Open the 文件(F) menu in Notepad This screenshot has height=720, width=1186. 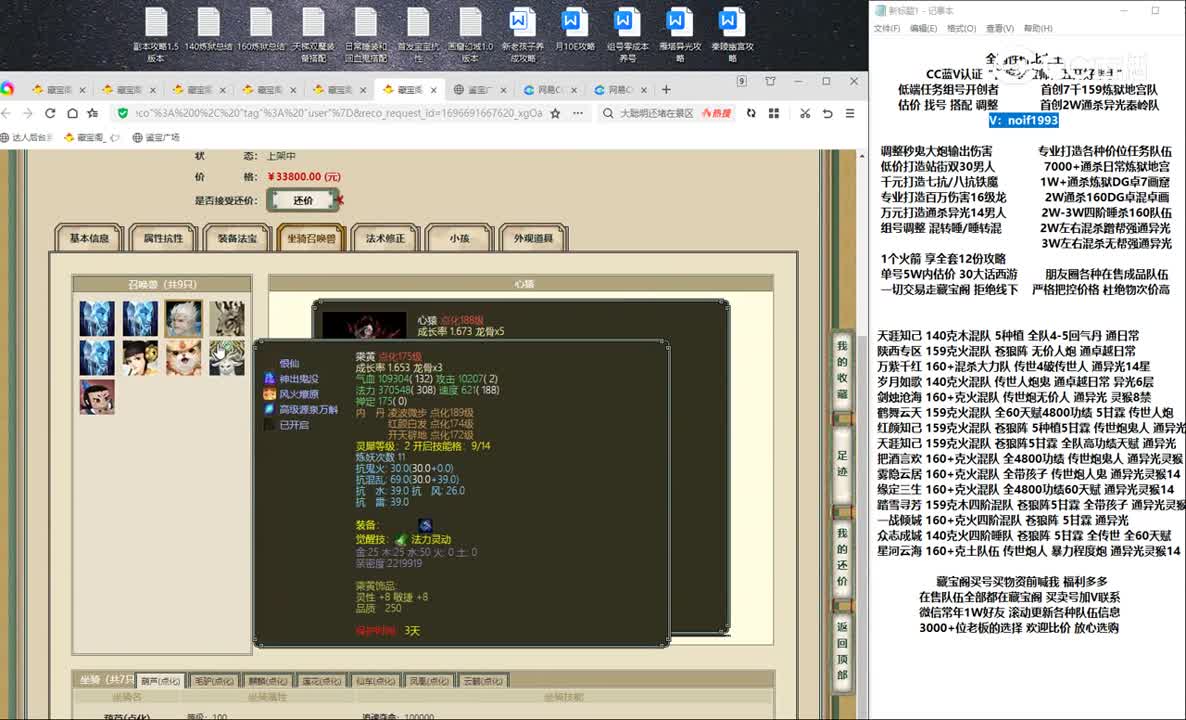coord(886,29)
